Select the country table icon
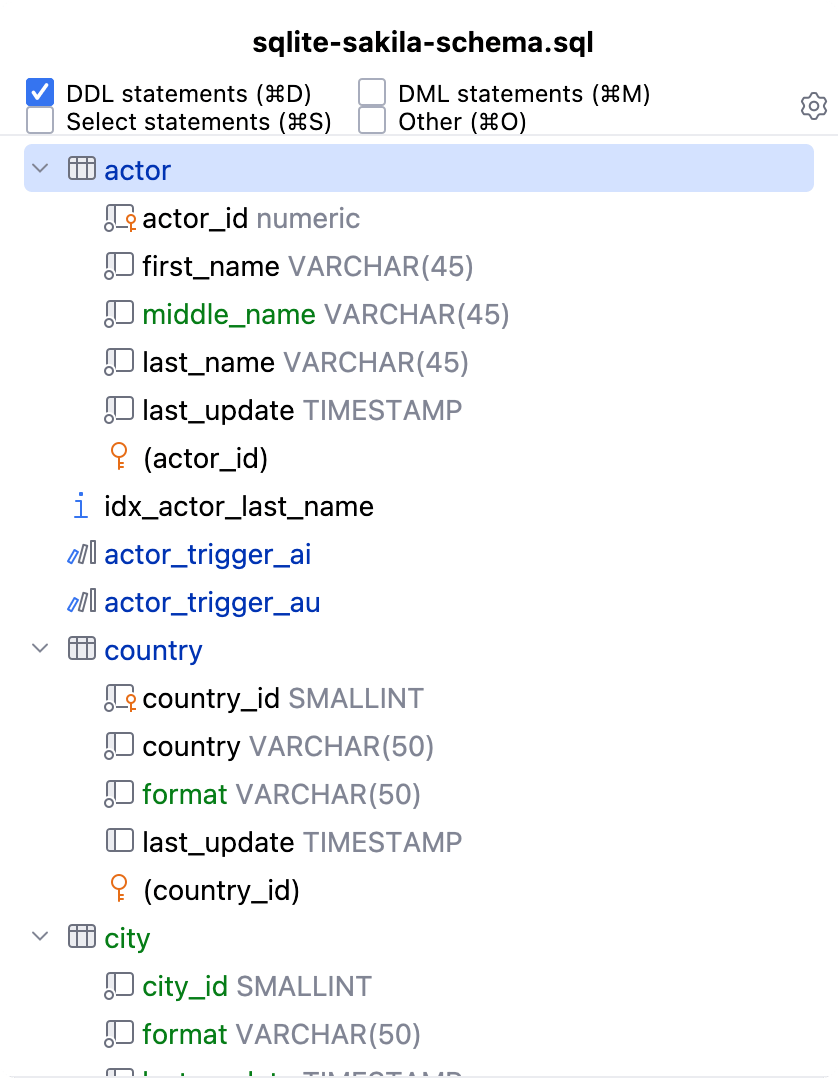The height and width of the screenshot is (1078, 838). 80,649
